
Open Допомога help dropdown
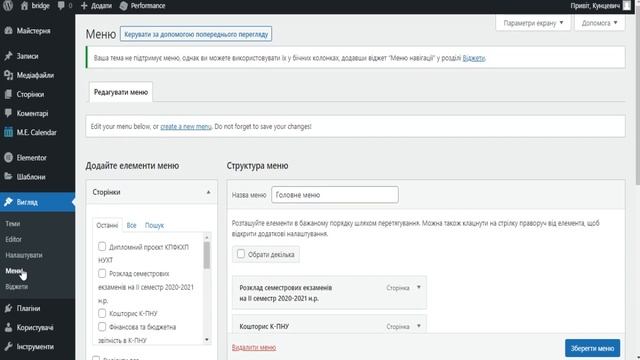pyautogui.click(x=600, y=23)
